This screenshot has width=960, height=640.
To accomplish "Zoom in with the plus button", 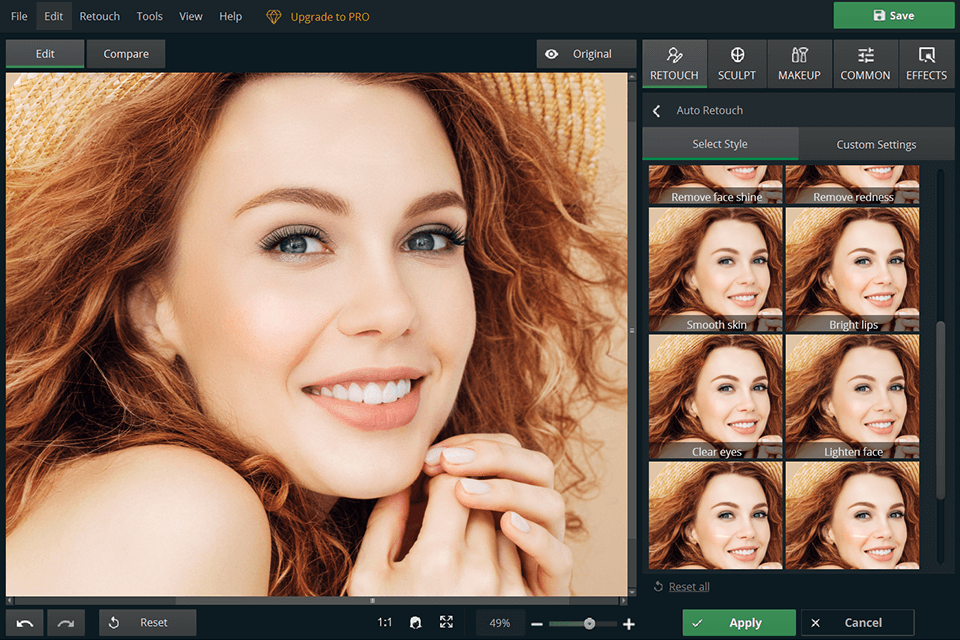I will pyautogui.click(x=629, y=624).
